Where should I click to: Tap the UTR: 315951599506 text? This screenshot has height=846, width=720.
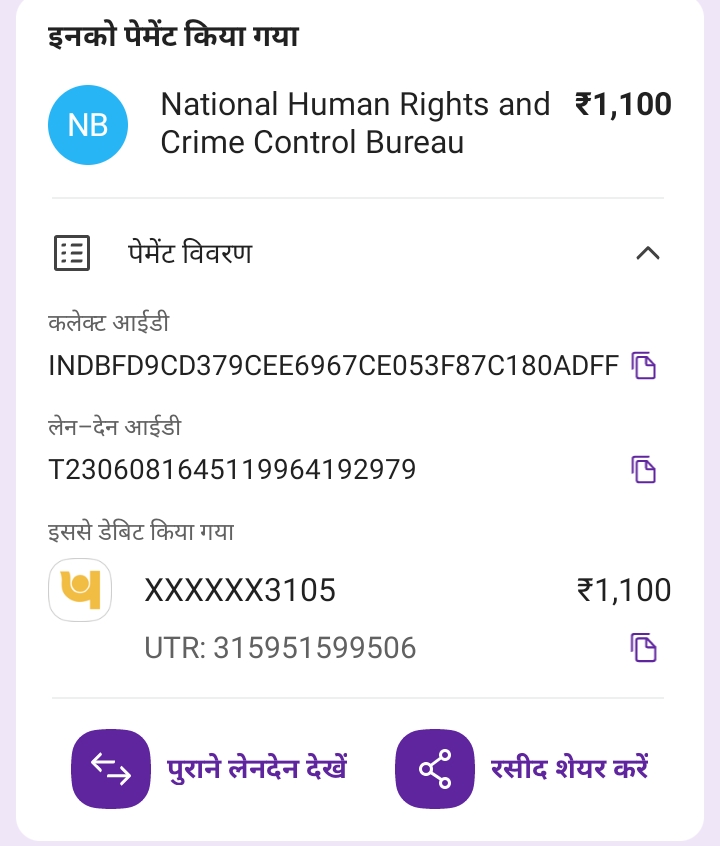click(x=280, y=648)
